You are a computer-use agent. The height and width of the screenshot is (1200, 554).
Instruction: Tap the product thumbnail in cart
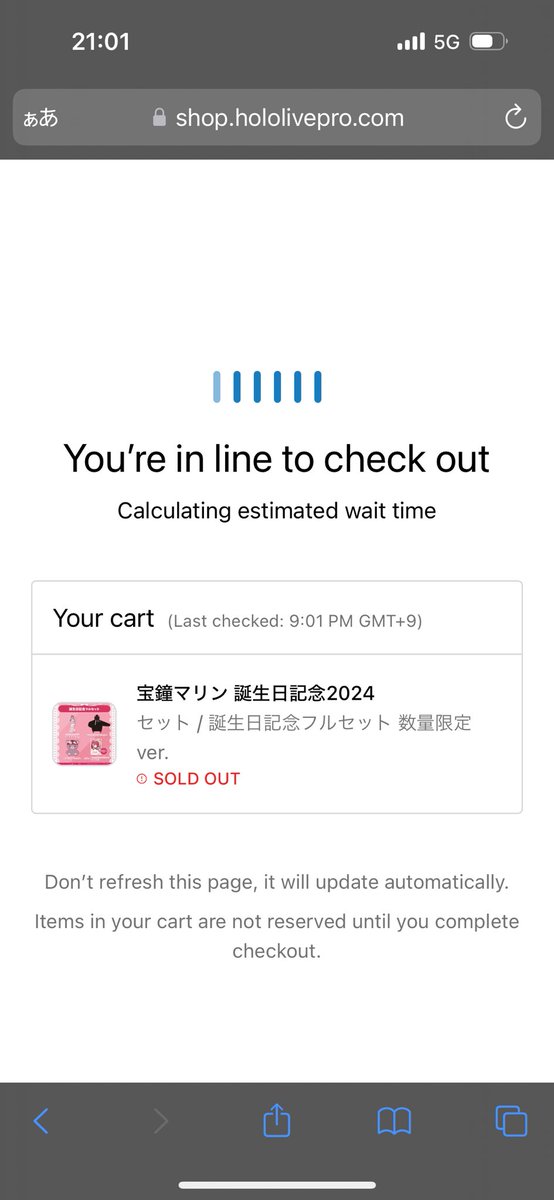84,734
